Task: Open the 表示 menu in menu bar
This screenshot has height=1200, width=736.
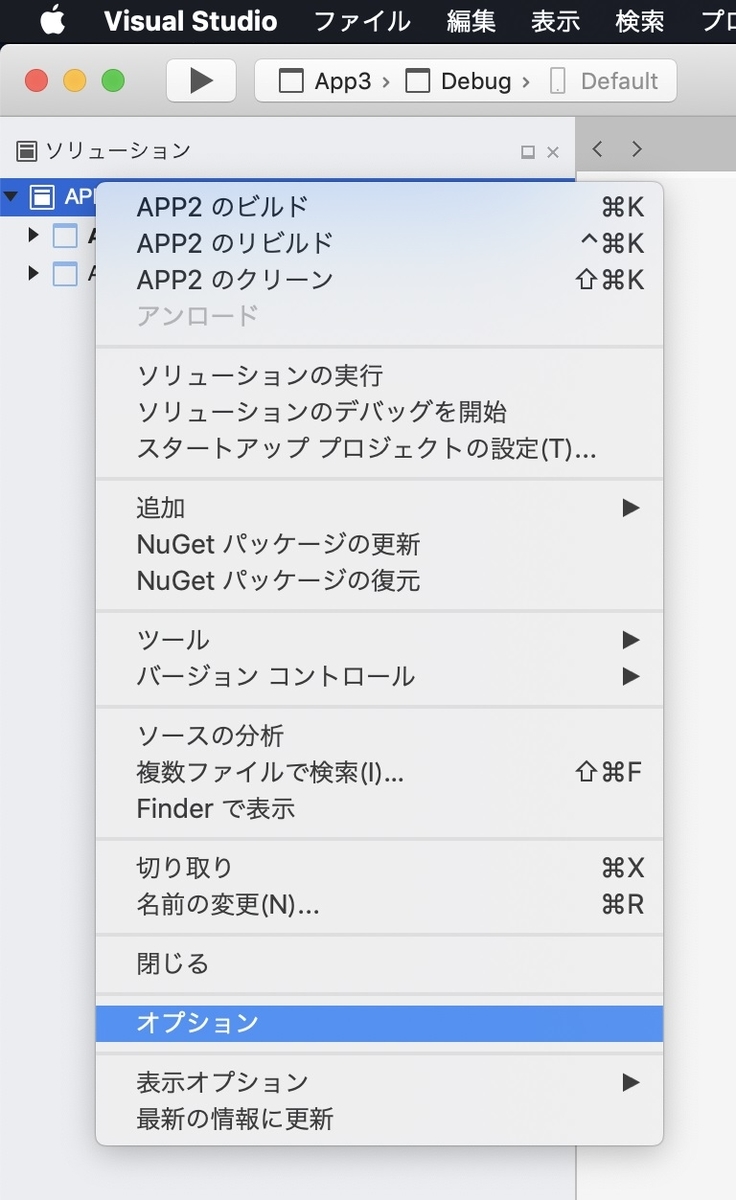Action: pos(555,21)
